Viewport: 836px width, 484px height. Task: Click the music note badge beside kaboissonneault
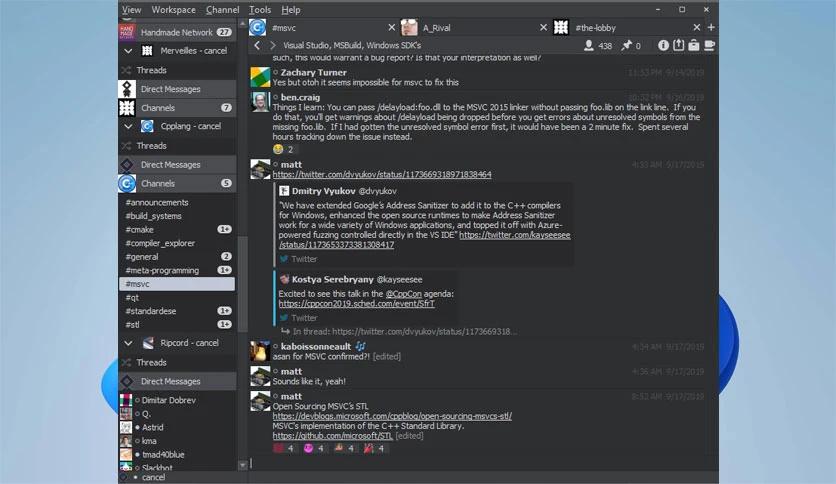click(x=360, y=346)
